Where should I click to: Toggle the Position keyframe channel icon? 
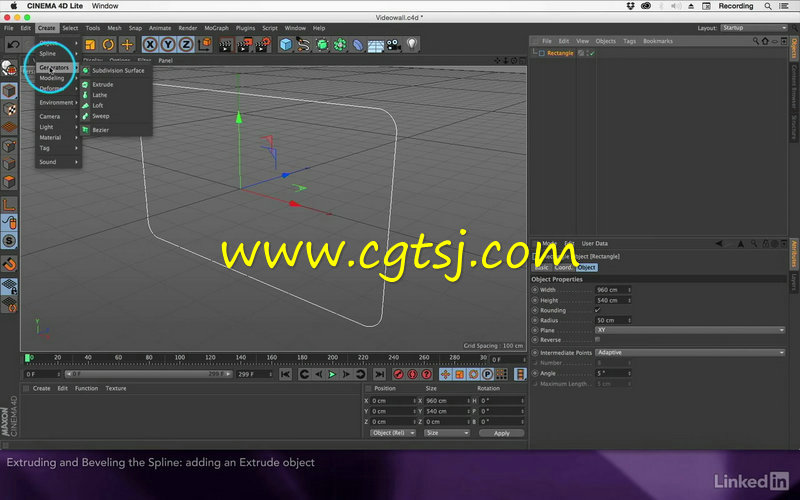pyautogui.click(x=445, y=374)
